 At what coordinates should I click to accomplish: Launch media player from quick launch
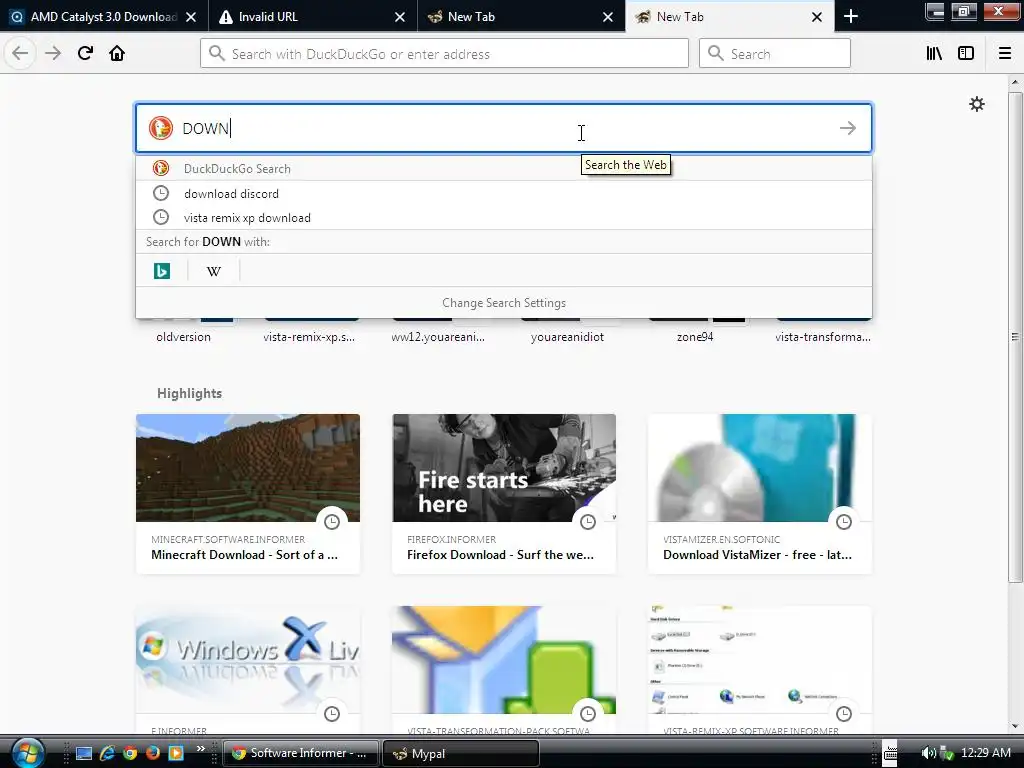(176, 753)
